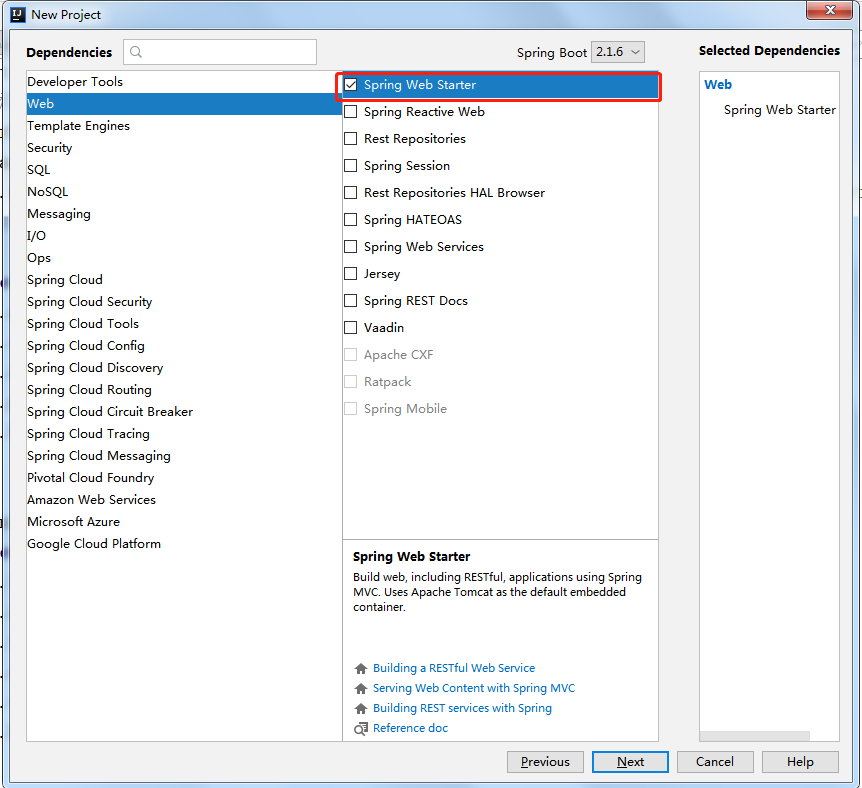Open the Reference doc link
The width and height of the screenshot is (862, 788).
point(410,728)
